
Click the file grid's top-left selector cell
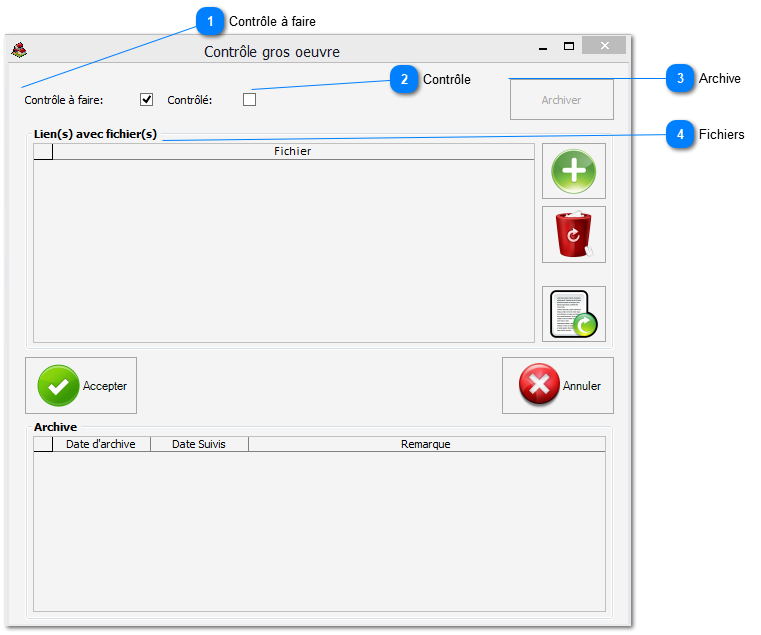pyautogui.click(x=43, y=152)
